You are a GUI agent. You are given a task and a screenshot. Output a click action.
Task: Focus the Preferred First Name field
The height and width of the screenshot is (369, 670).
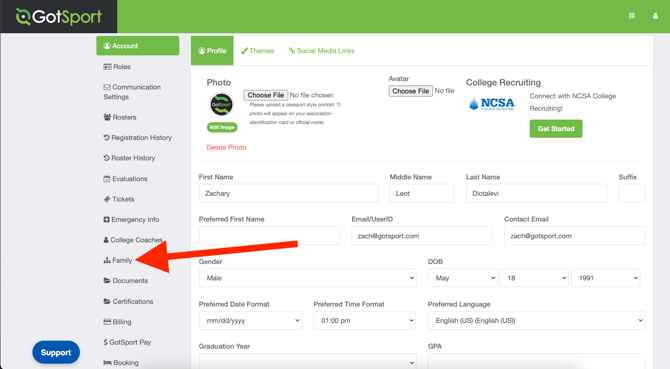(x=269, y=236)
